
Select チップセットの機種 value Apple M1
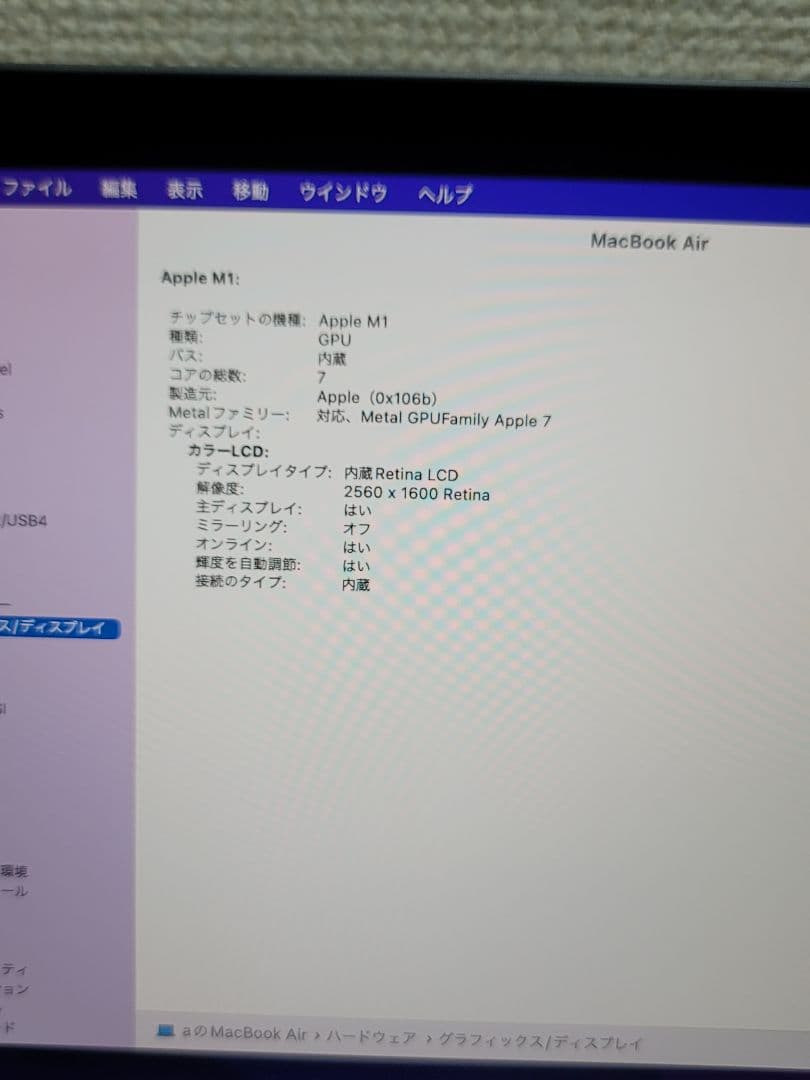tap(353, 321)
